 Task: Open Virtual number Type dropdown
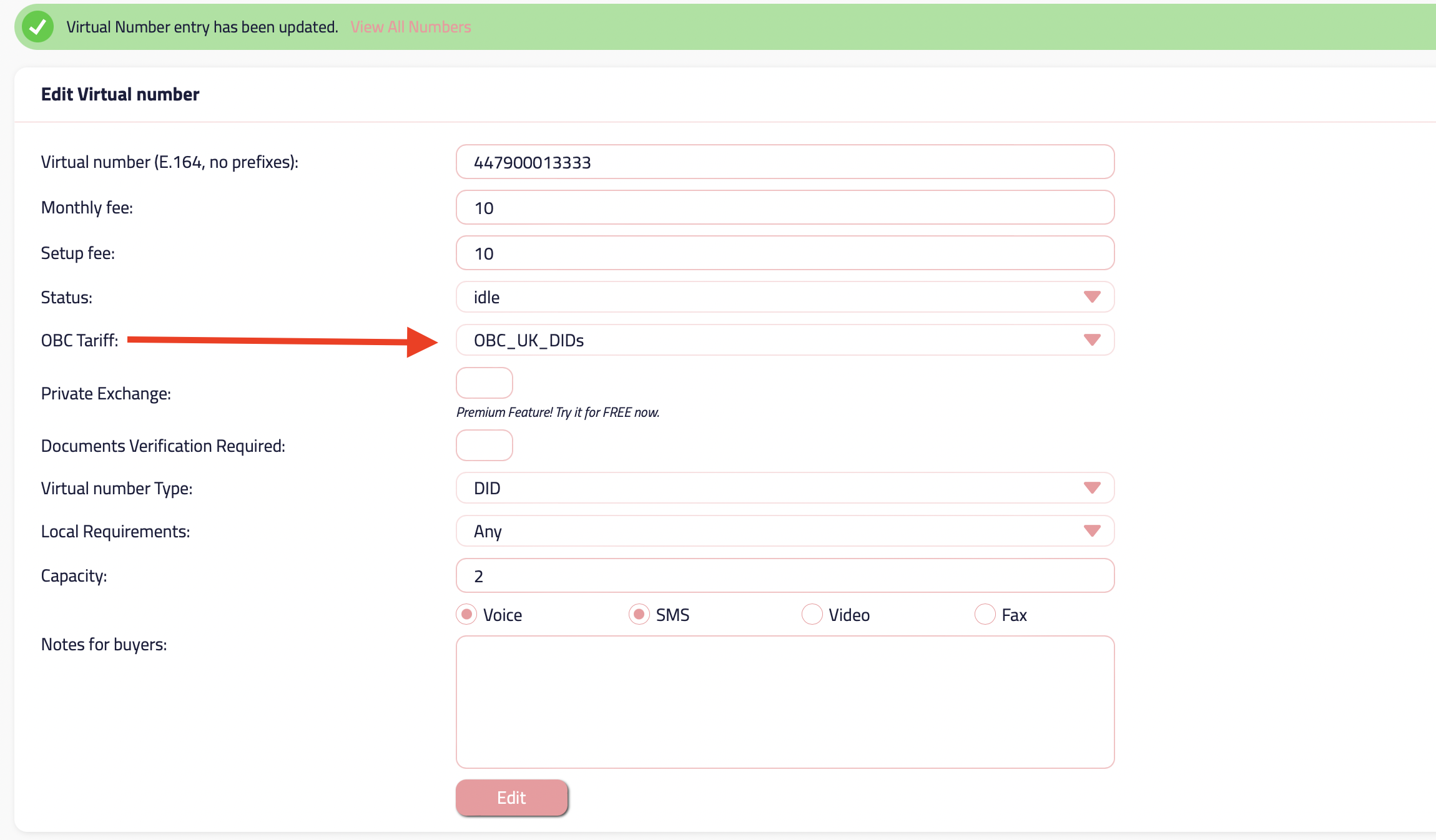point(785,488)
